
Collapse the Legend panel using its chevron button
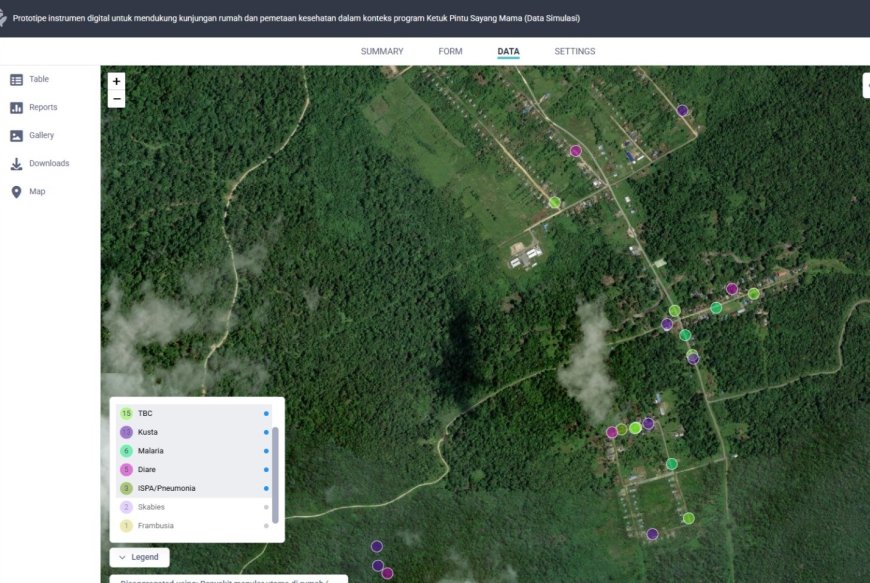[x=140, y=557]
